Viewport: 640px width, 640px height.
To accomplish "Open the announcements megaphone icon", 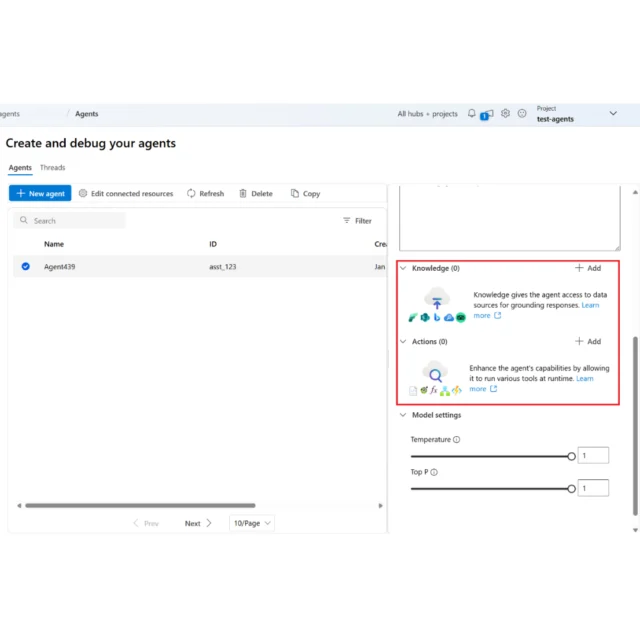I will [487, 114].
